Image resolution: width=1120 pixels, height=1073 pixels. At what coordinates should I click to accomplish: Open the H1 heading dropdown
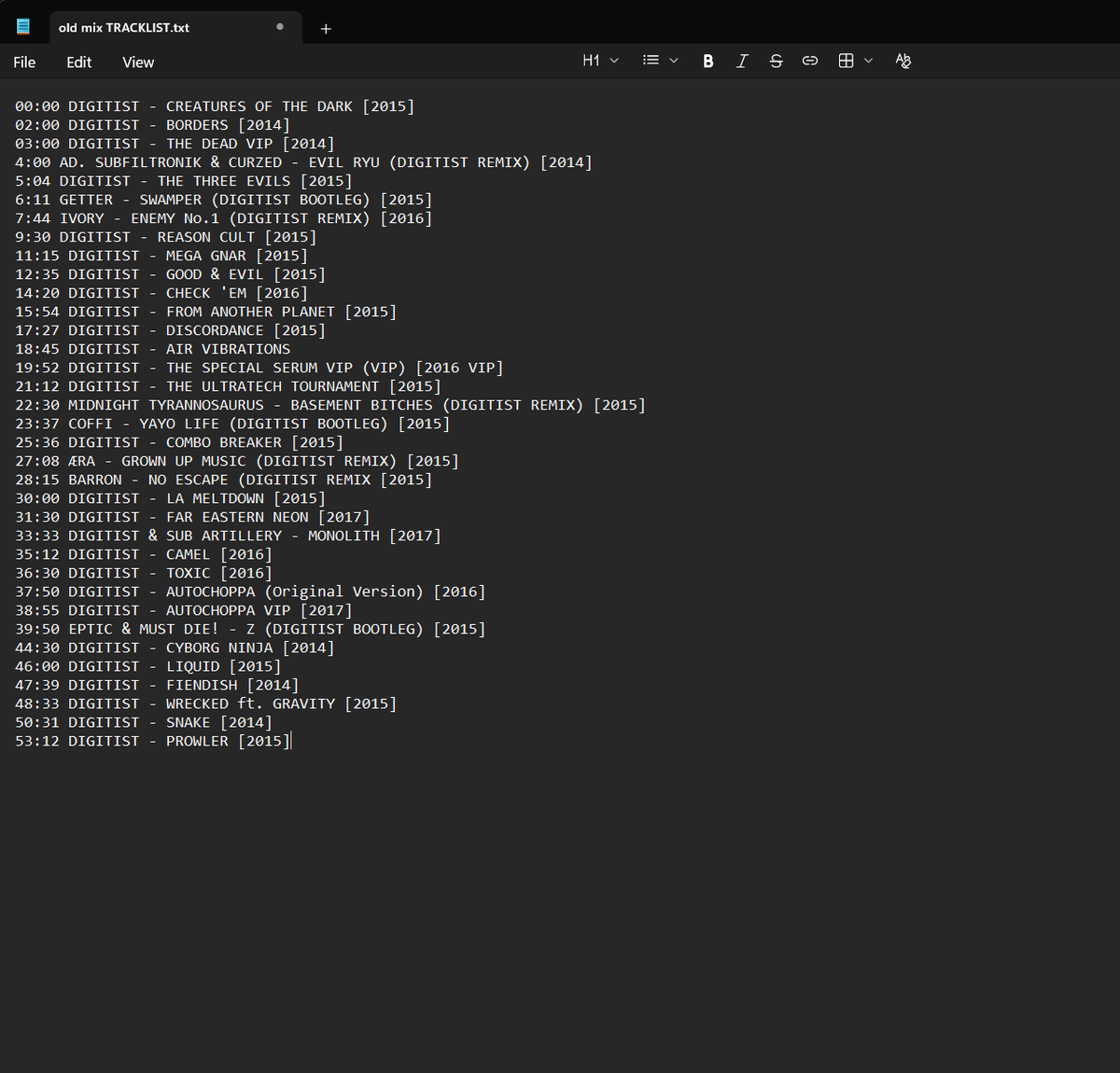tap(600, 61)
